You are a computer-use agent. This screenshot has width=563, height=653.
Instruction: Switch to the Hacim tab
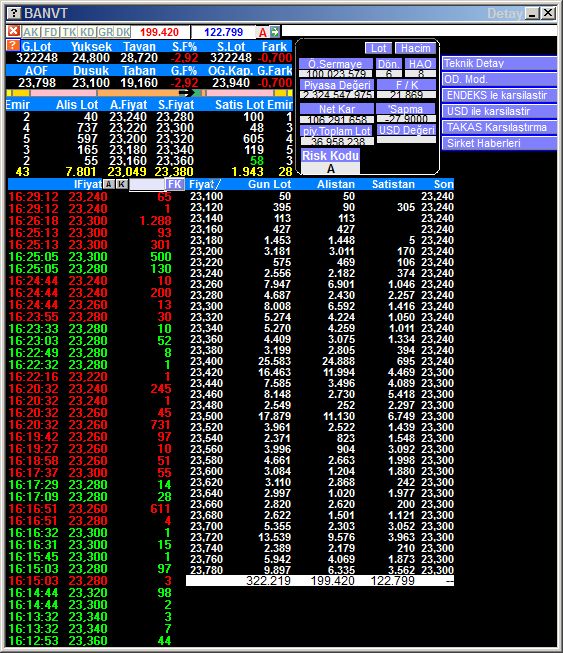point(415,48)
